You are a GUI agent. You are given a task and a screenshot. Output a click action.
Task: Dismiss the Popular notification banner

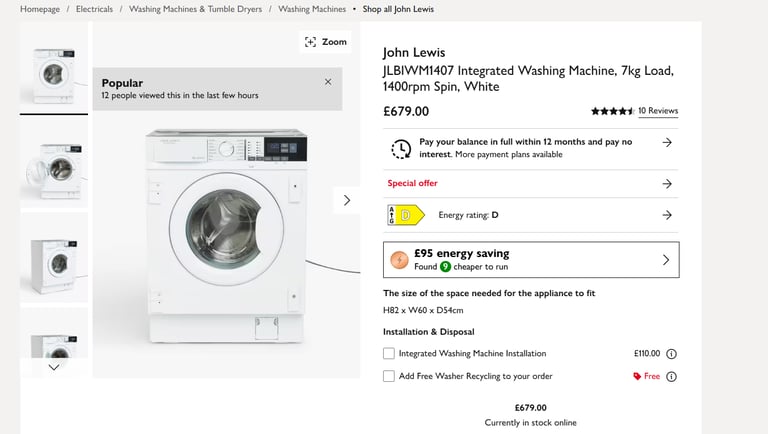328,82
